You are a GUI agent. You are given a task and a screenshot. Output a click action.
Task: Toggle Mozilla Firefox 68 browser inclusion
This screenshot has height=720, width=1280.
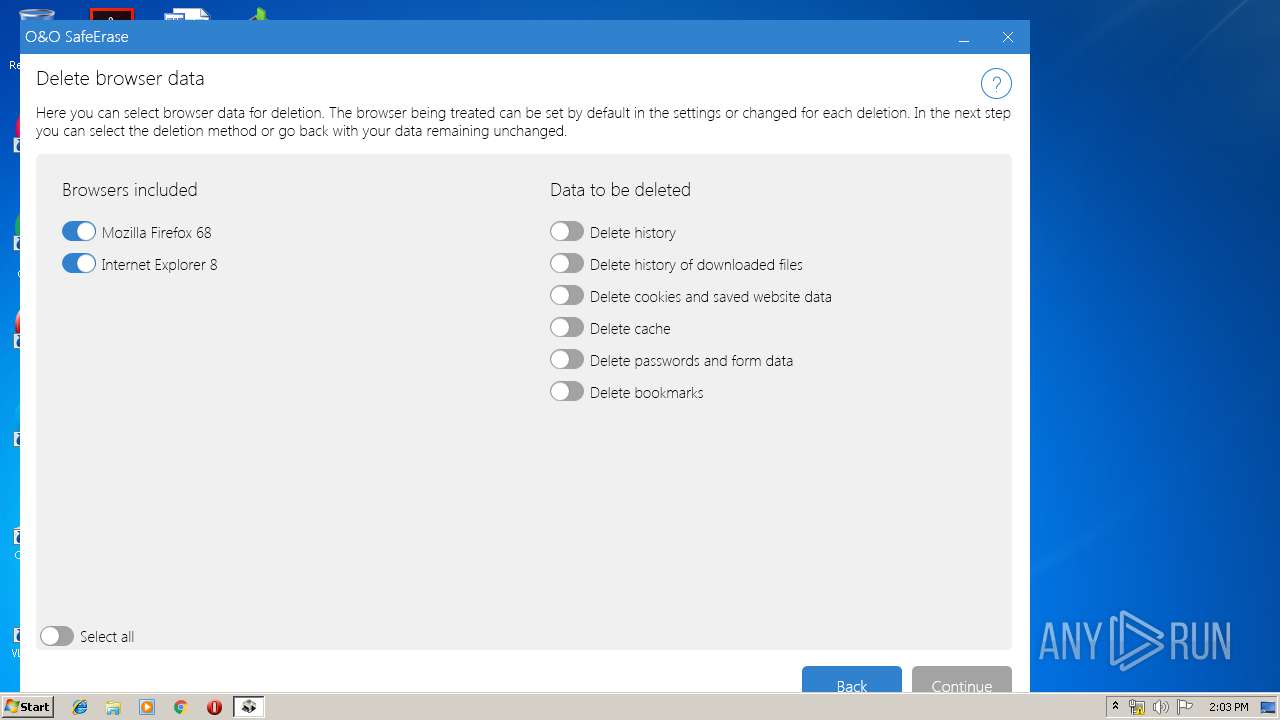[79, 232]
